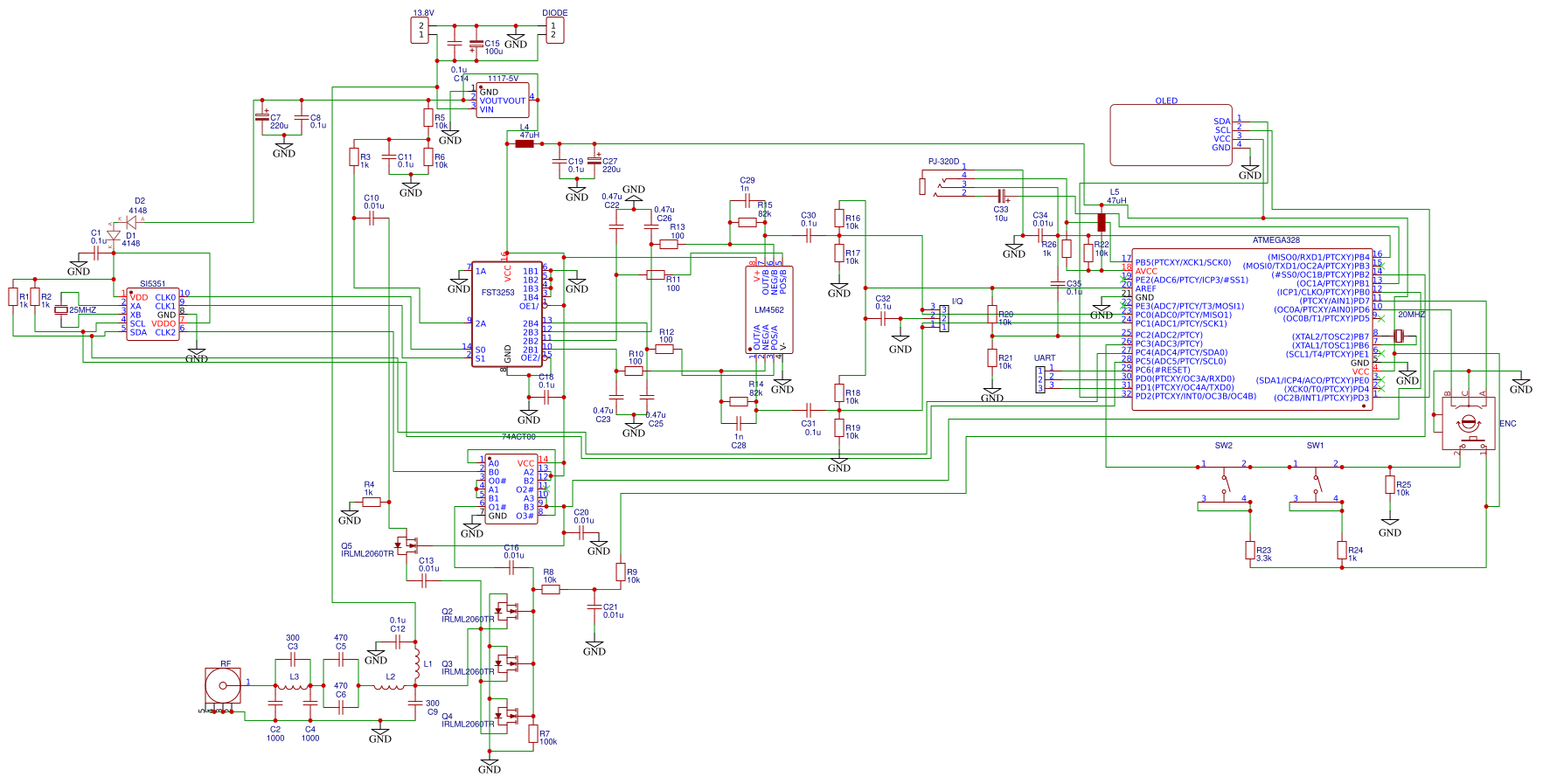Click the Q2 IRLML2060TR MOSFET
Image resolution: width=1543 pixels, height=784 pixels.
(x=506, y=609)
